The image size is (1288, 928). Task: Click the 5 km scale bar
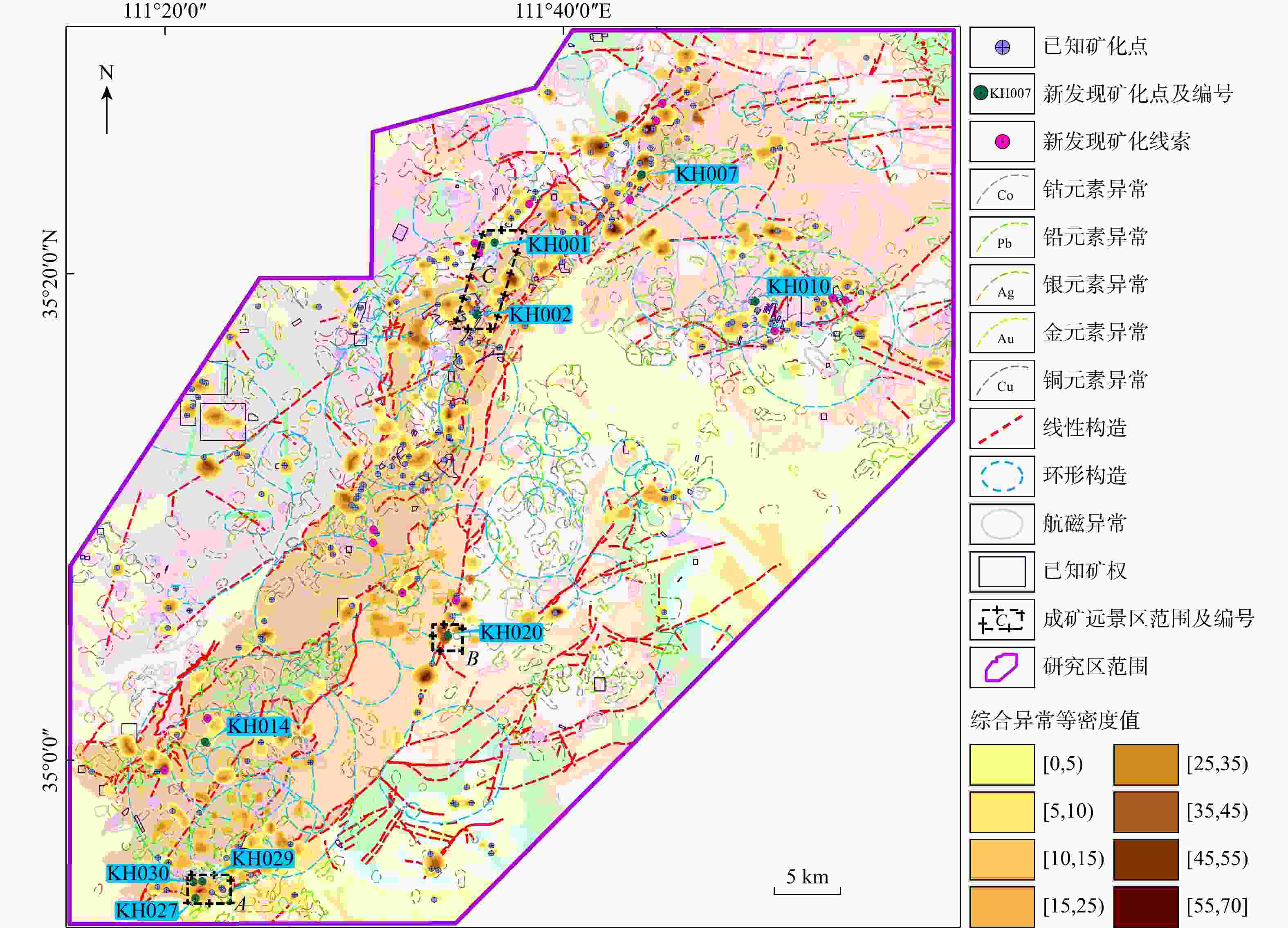pos(806,890)
